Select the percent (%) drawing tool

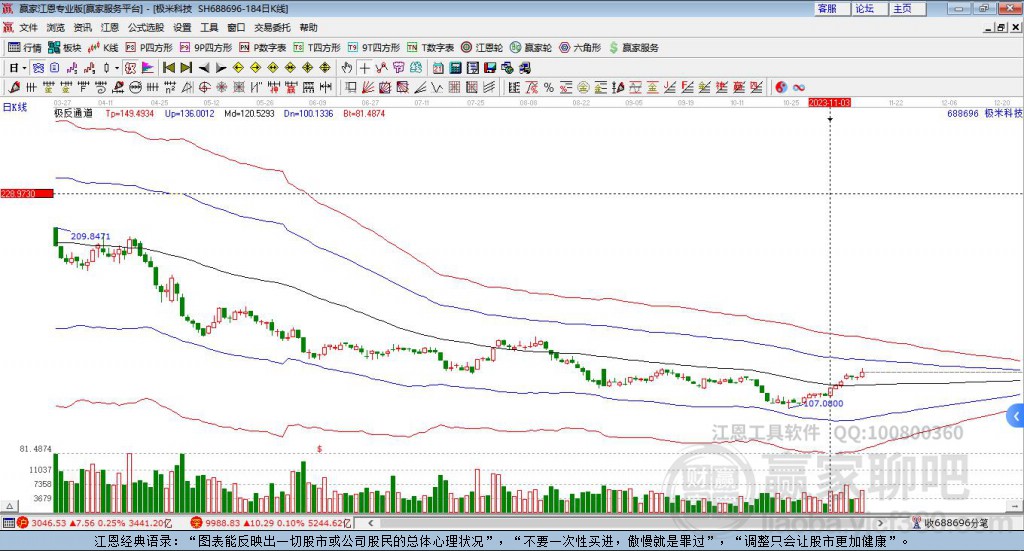tap(549, 87)
